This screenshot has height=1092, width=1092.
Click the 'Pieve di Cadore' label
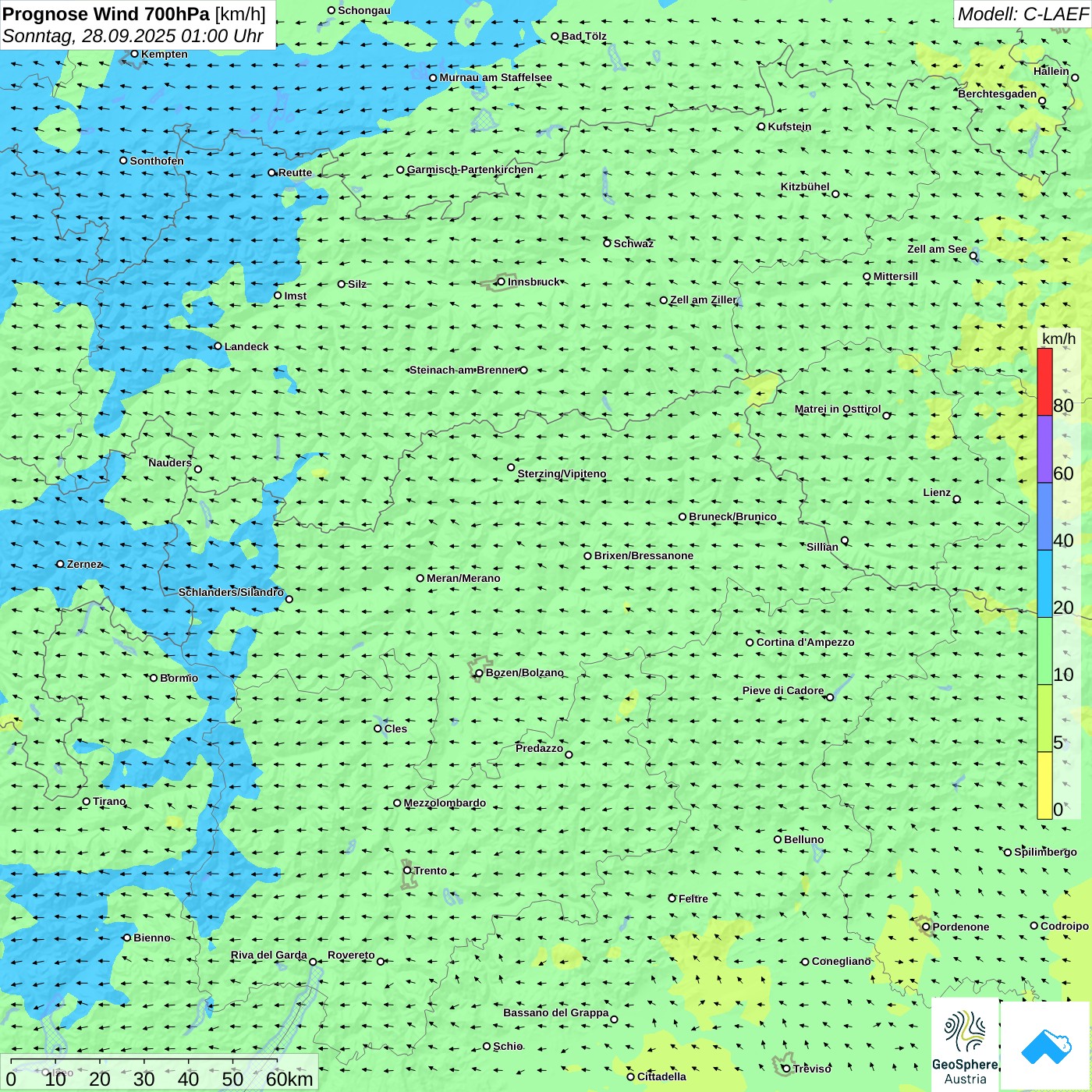point(783,690)
